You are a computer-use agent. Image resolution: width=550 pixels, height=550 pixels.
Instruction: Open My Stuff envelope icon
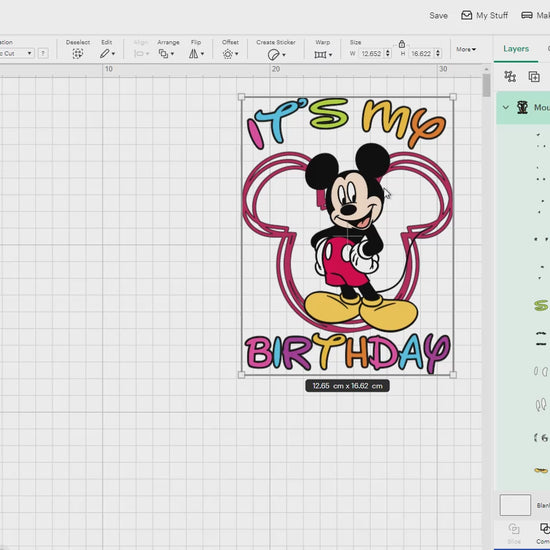tap(466, 15)
